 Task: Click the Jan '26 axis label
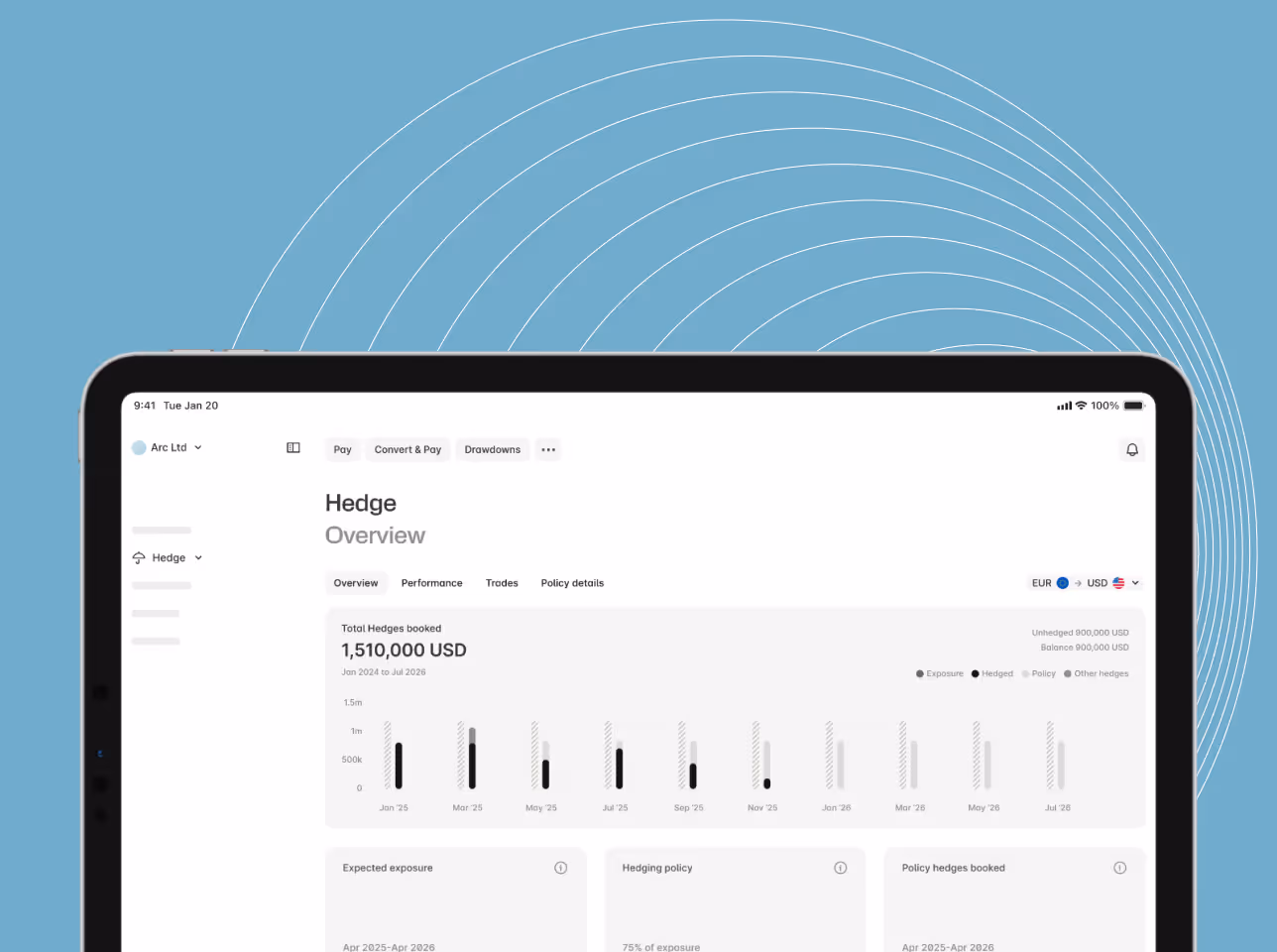(837, 808)
